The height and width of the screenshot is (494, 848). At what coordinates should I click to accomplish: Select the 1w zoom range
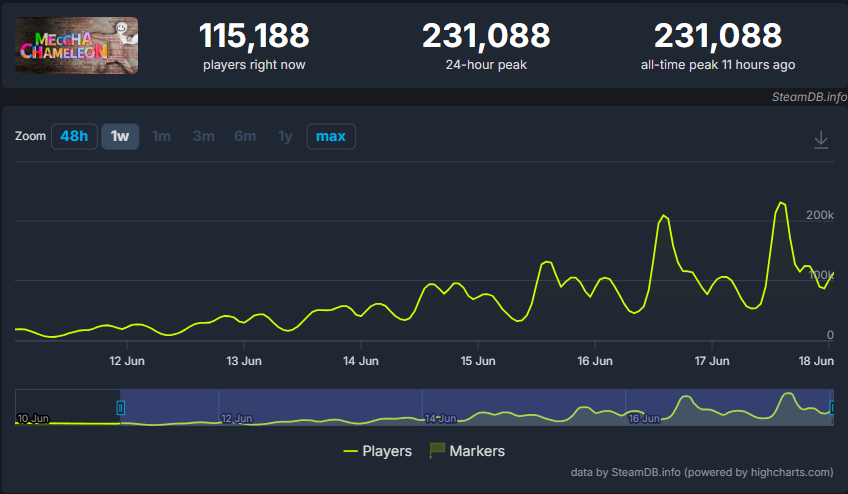[120, 136]
